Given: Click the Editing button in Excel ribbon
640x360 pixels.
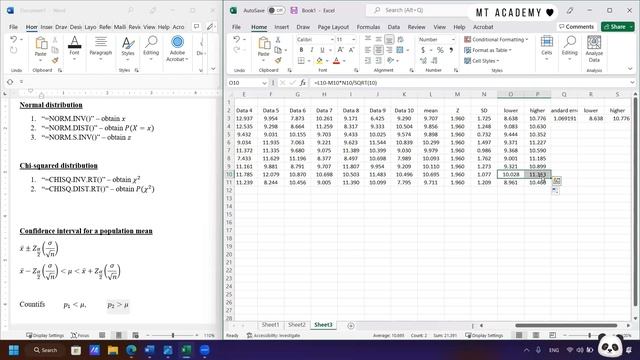Looking at the screenshot, I should pyautogui.click(x=569, y=48).
